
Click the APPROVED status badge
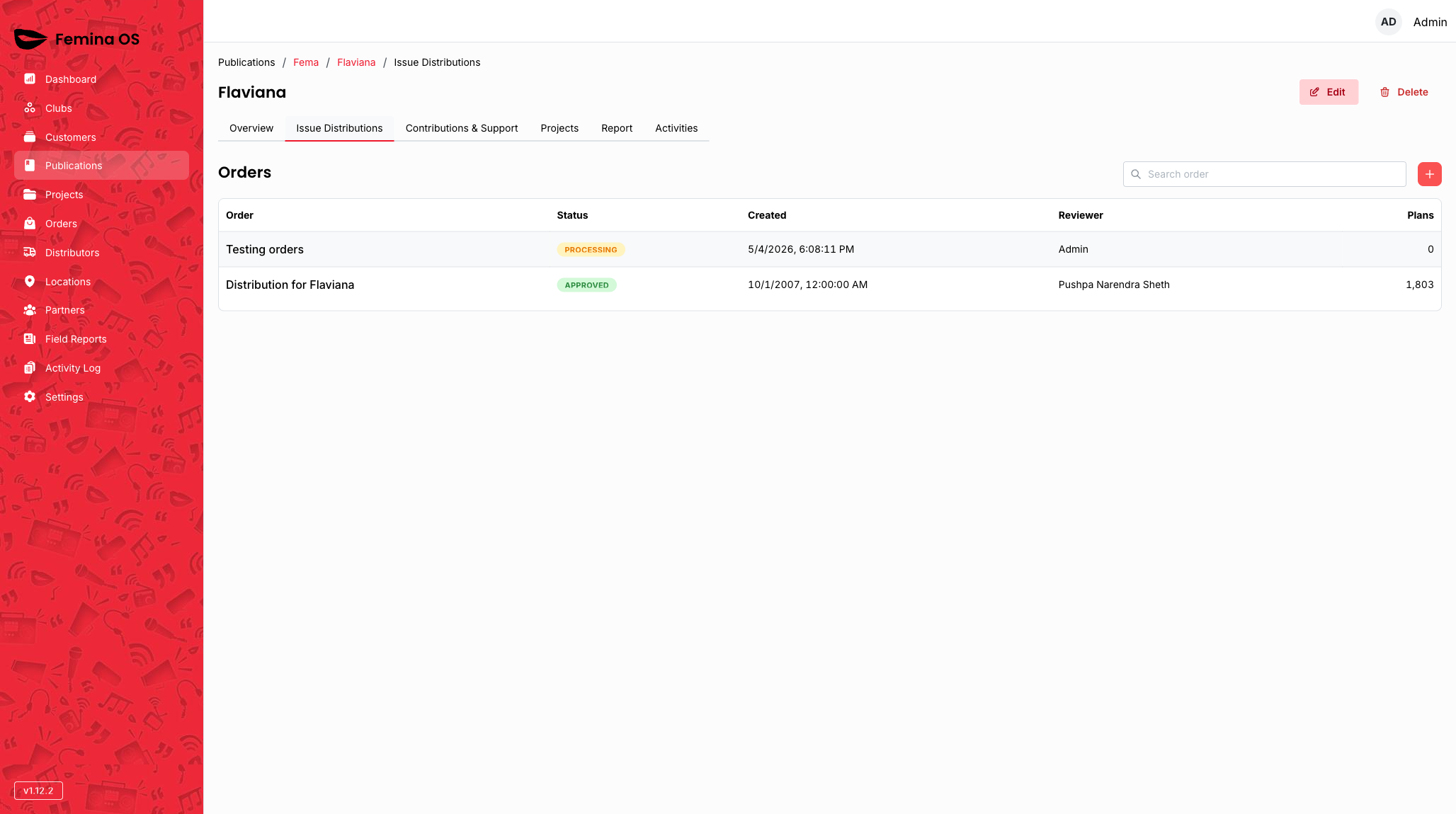(586, 285)
